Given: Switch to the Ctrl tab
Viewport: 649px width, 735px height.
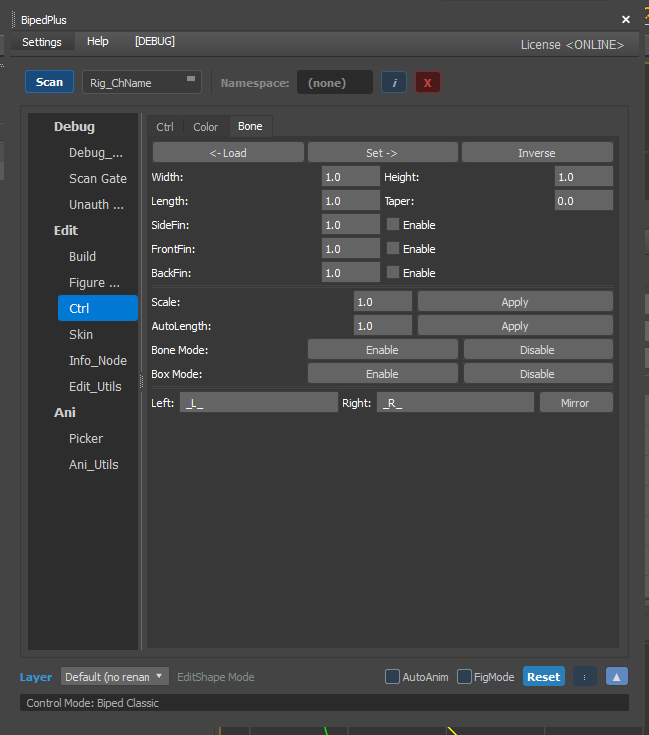Looking at the screenshot, I should [x=165, y=127].
